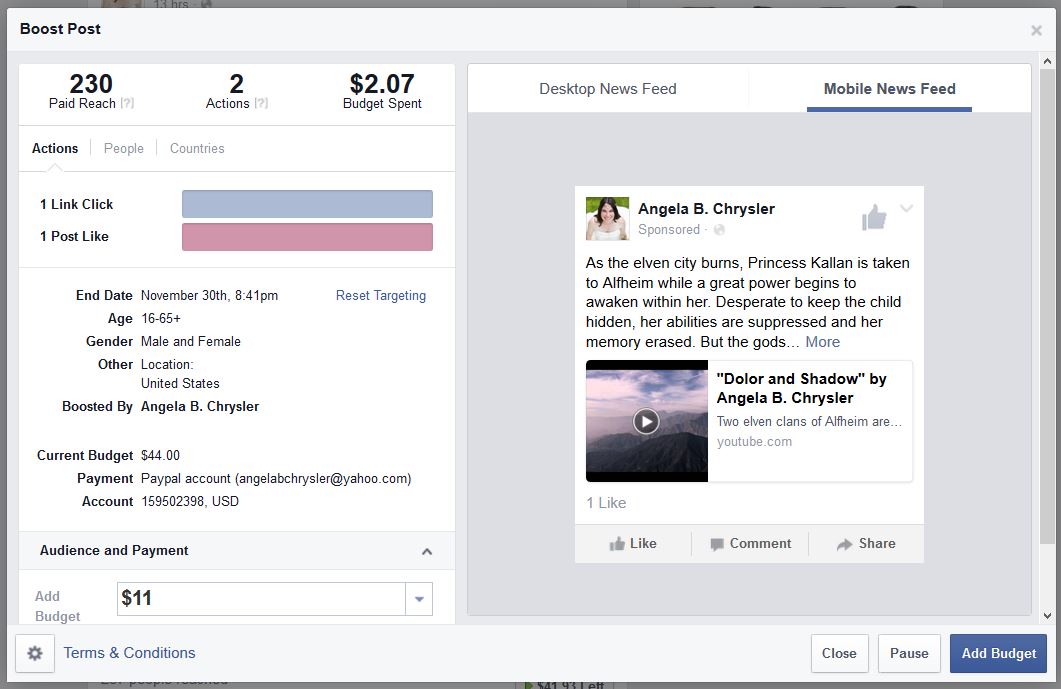Click the 1 Like count in preview
1061x689 pixels.
(606, 503)
